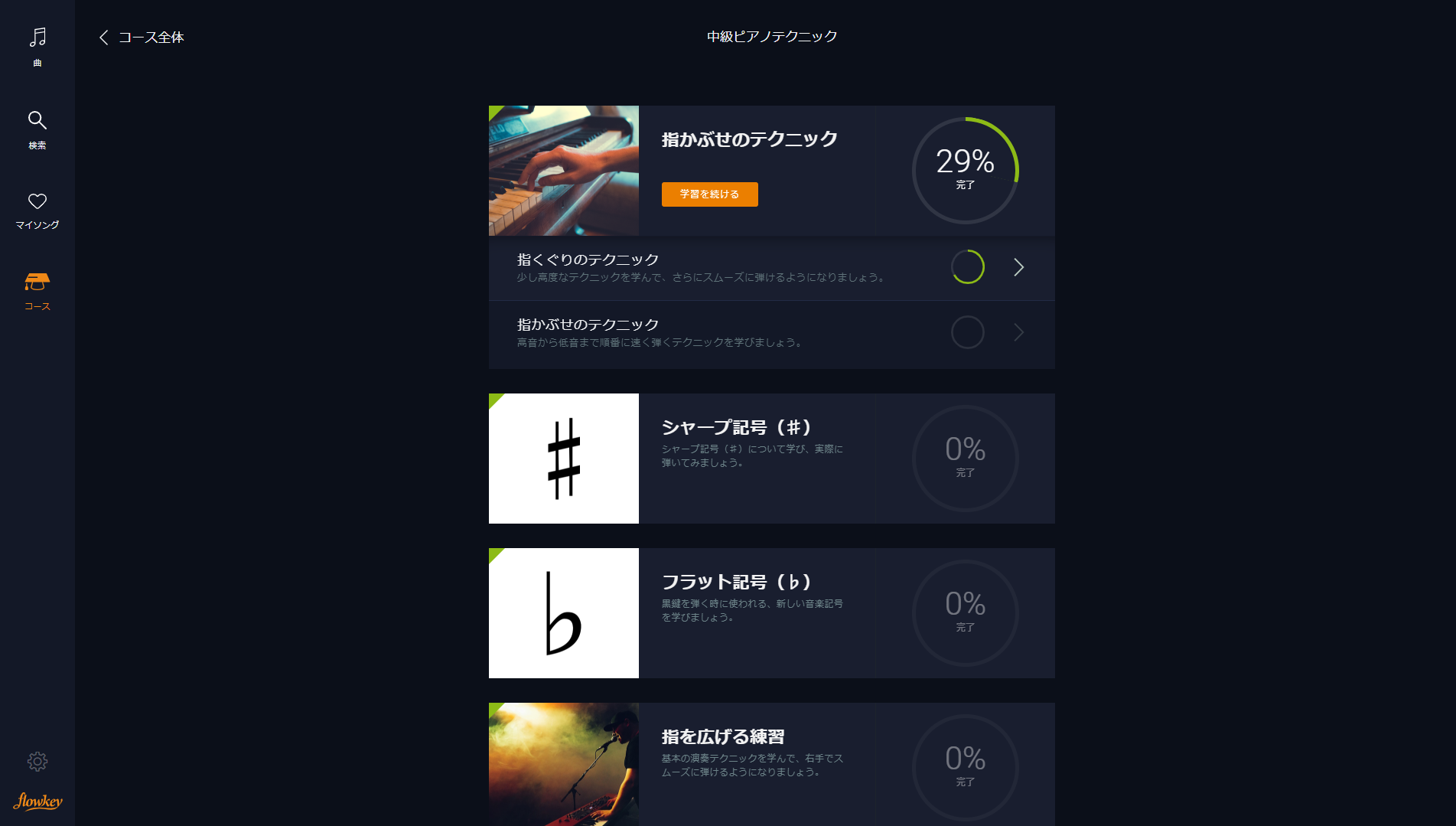The width and height of the screenshot is (1456, 826).
Task: Expand 指かぶせのテクニック lesson row chevron
Action: point(1018,332)
